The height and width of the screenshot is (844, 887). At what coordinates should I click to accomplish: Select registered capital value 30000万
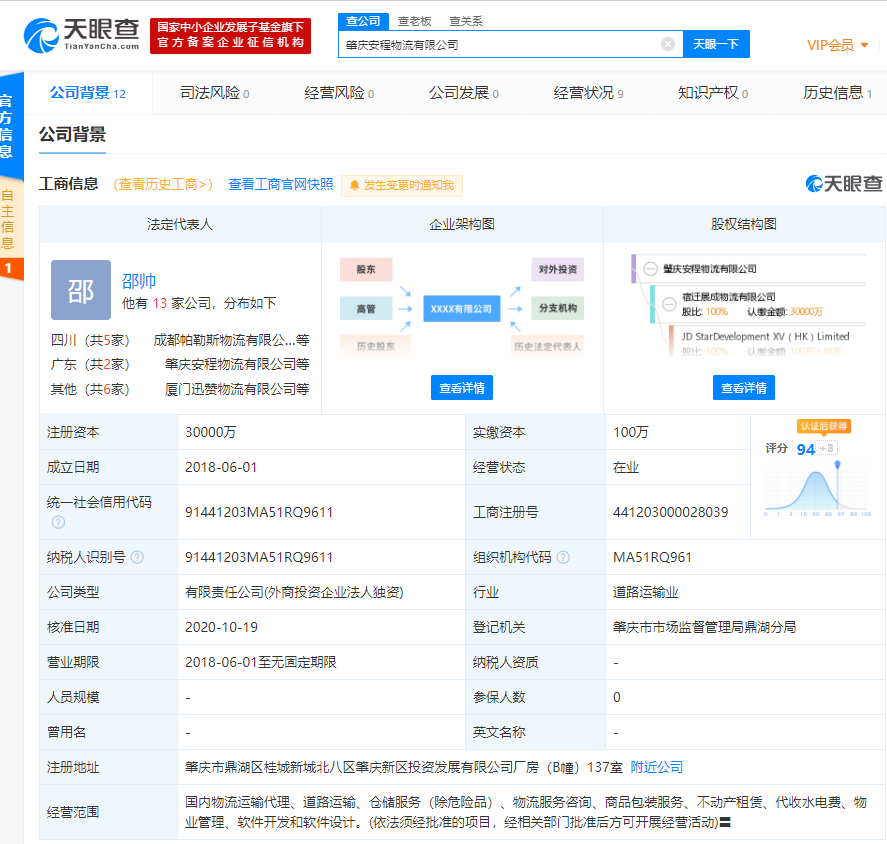click(210, 432)
